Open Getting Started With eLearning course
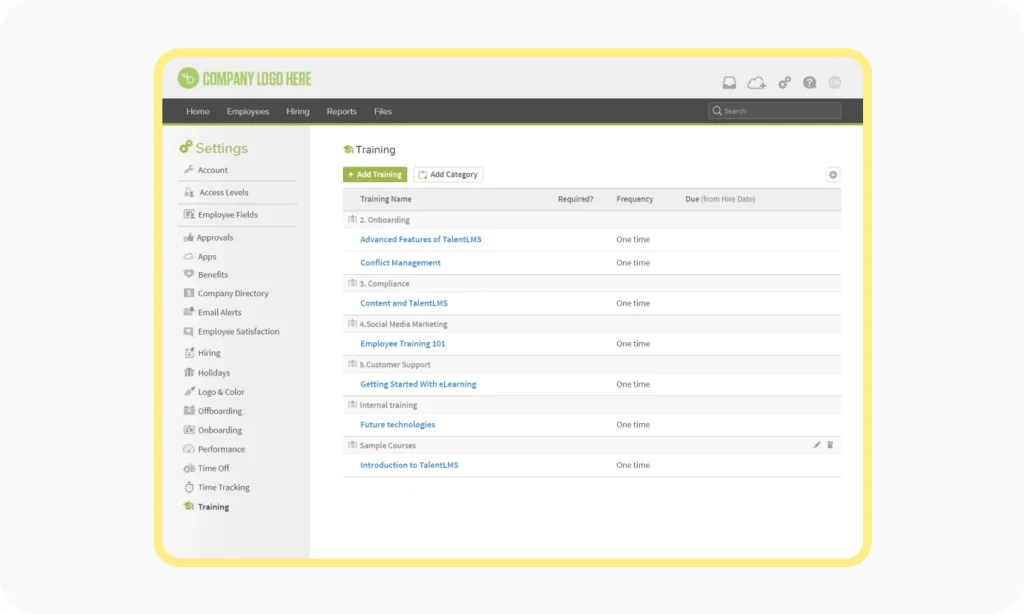 click(x=418, y=384)
